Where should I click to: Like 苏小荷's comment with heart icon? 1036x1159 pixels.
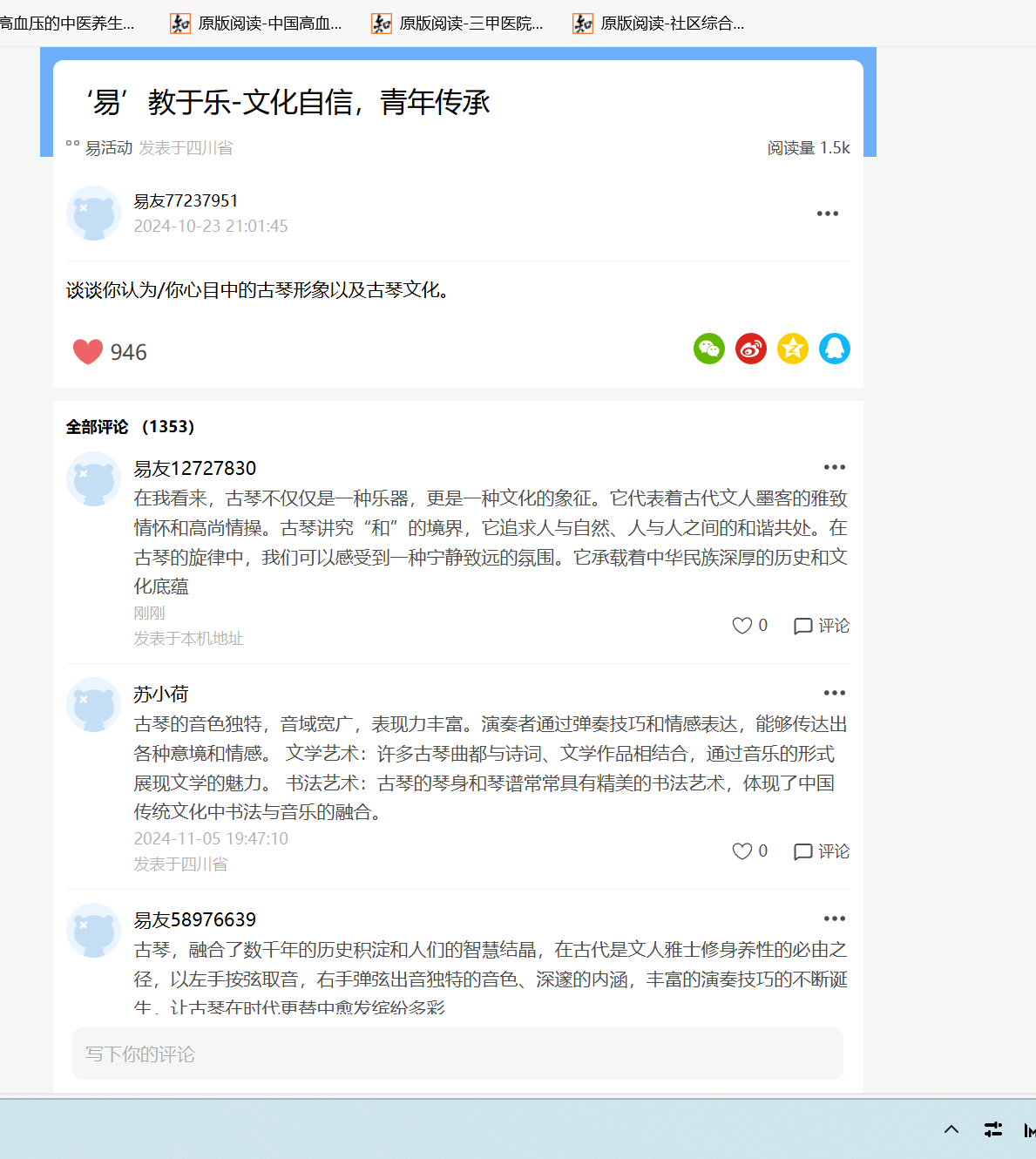[742, 851]
